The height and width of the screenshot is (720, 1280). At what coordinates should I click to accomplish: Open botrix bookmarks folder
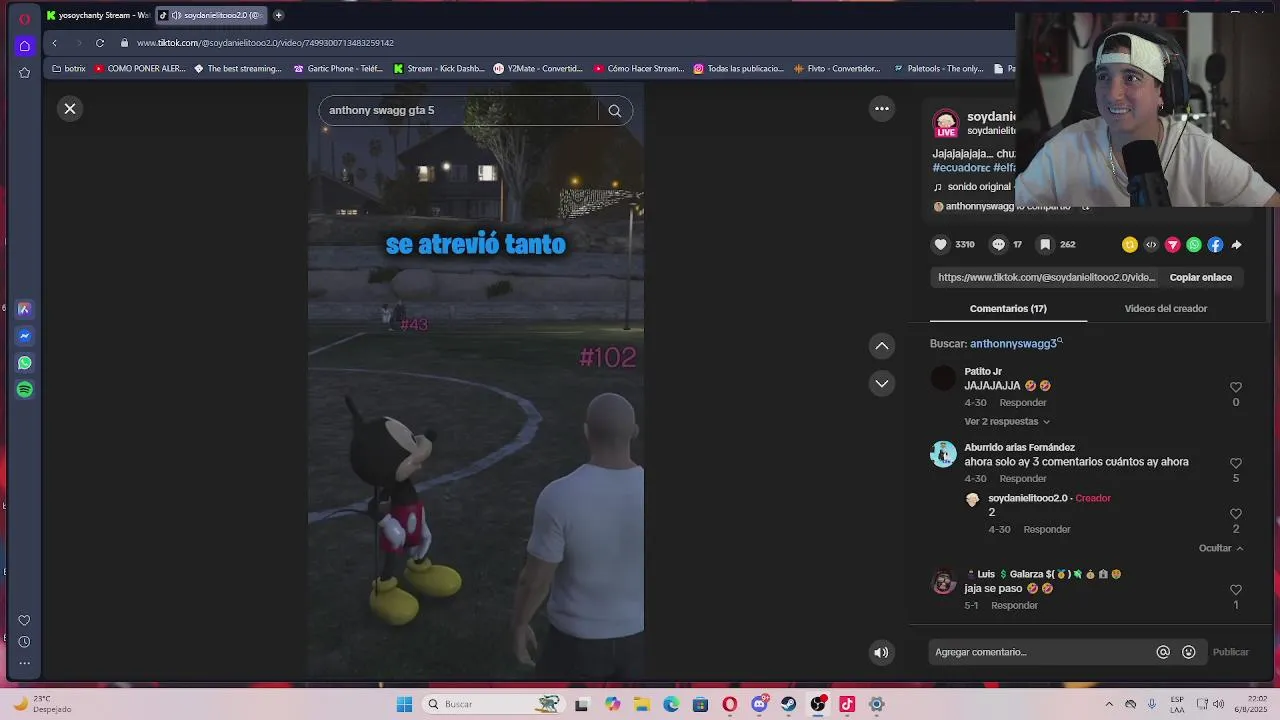coord(69,69)
